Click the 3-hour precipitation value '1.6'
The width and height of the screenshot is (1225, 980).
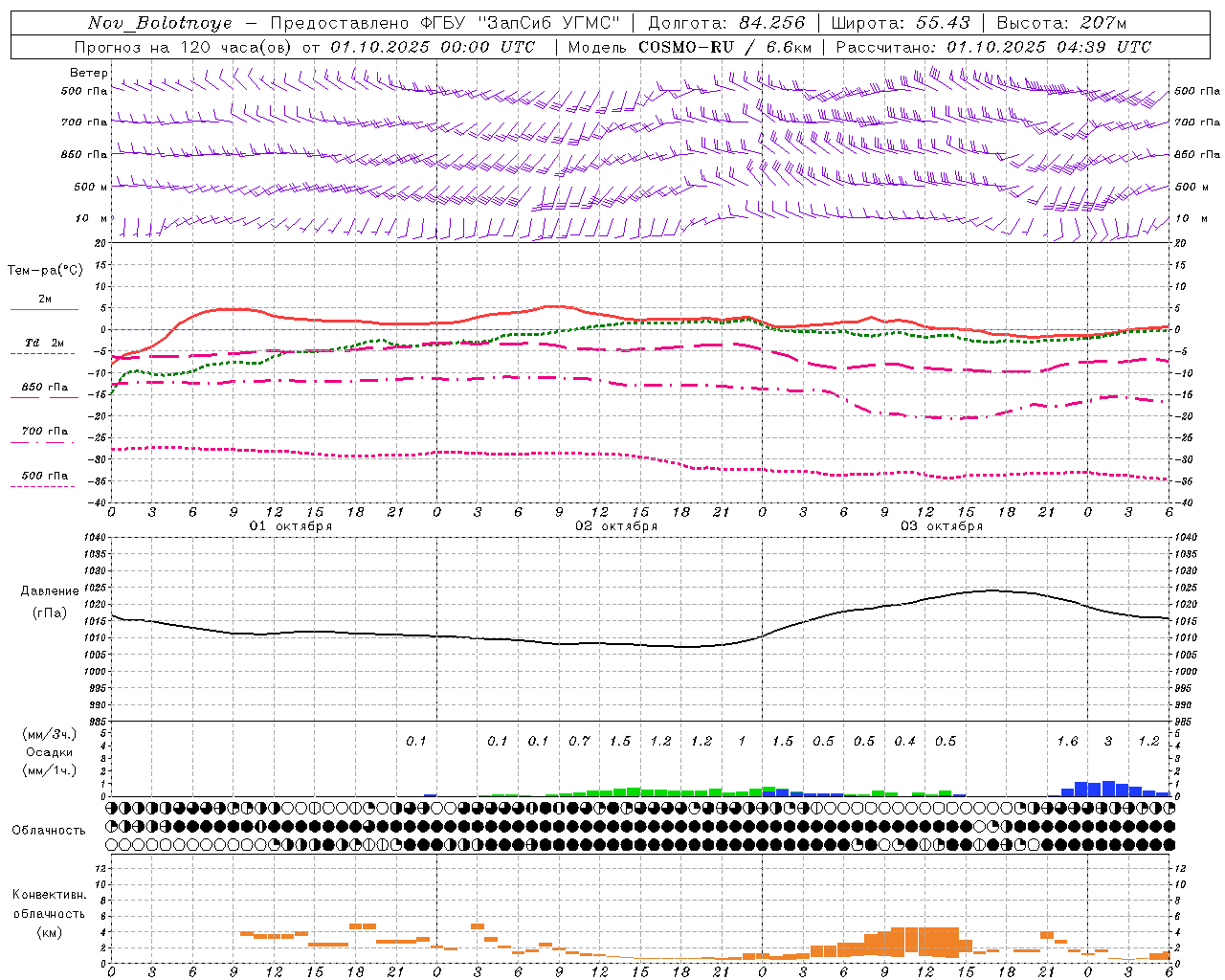[1067, 741]
